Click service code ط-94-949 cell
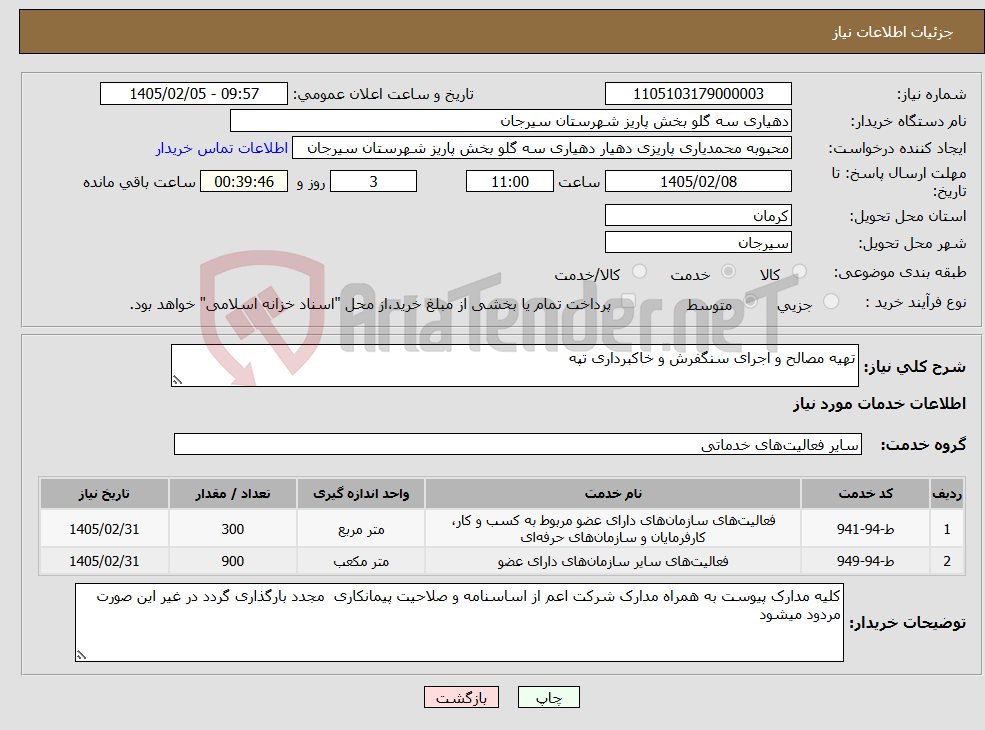This screenshot has width=985, height=730. (865, 561)
